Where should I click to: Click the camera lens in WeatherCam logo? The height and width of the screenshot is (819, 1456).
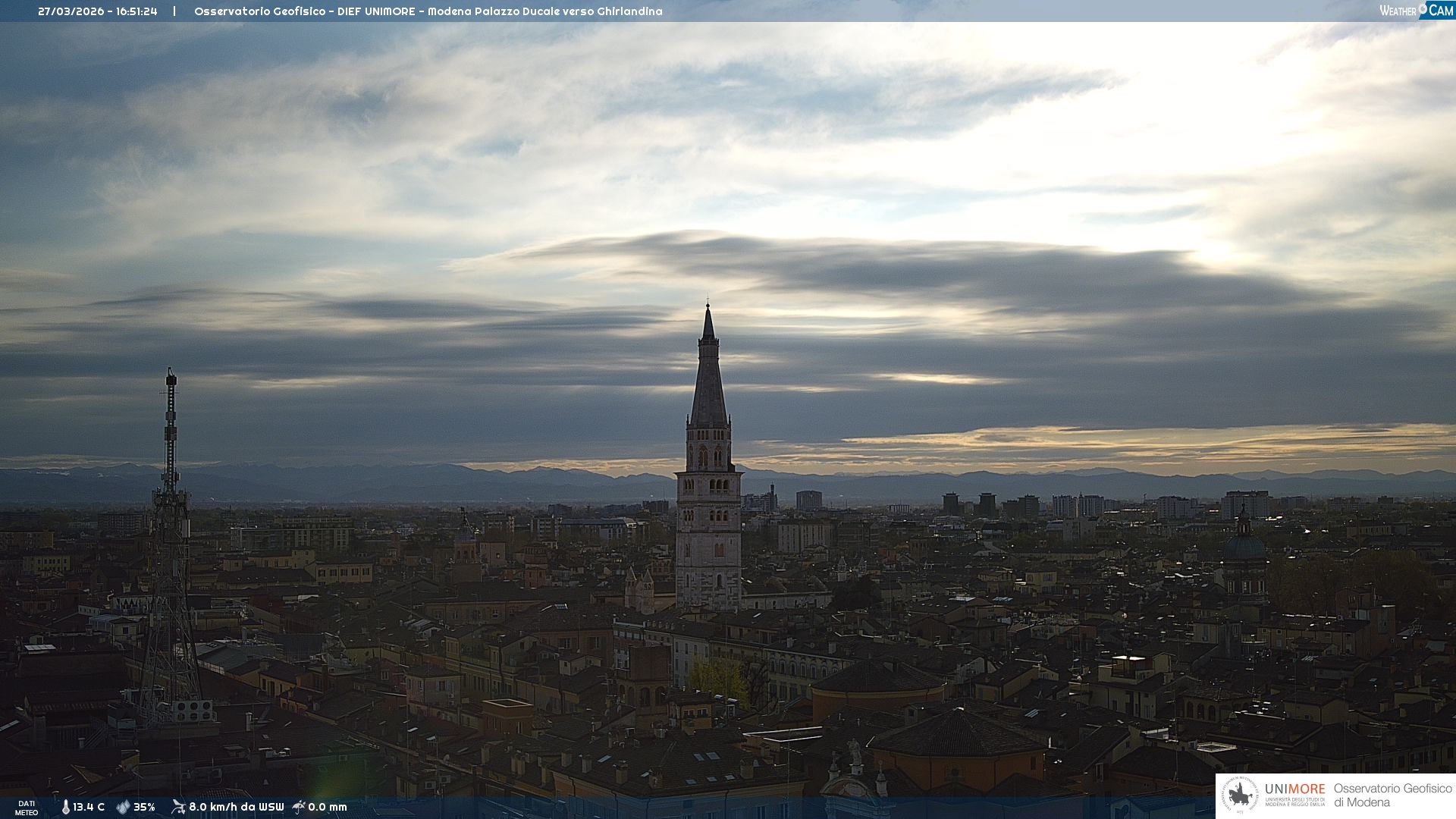pyautogui.click(x=1423, y=8)
